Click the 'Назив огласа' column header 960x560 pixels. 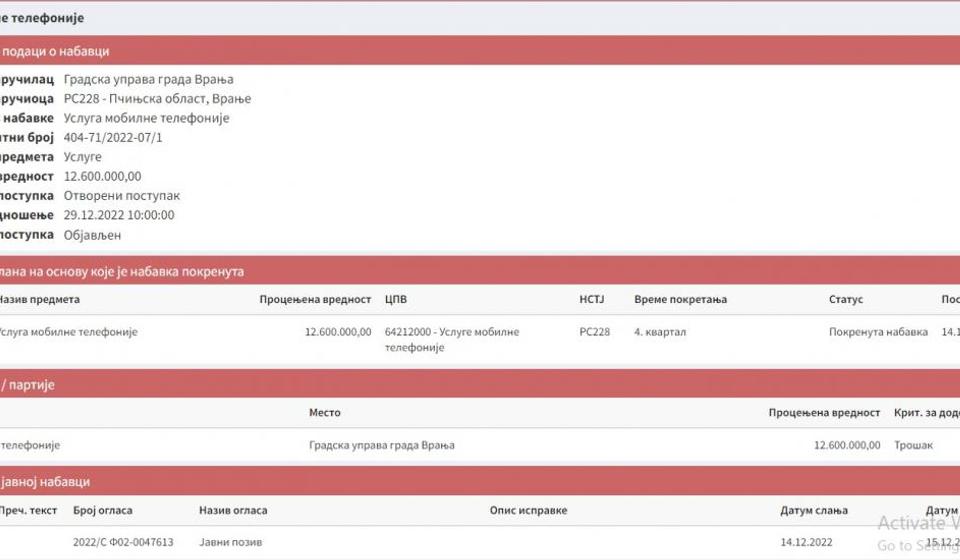[233, 510]
